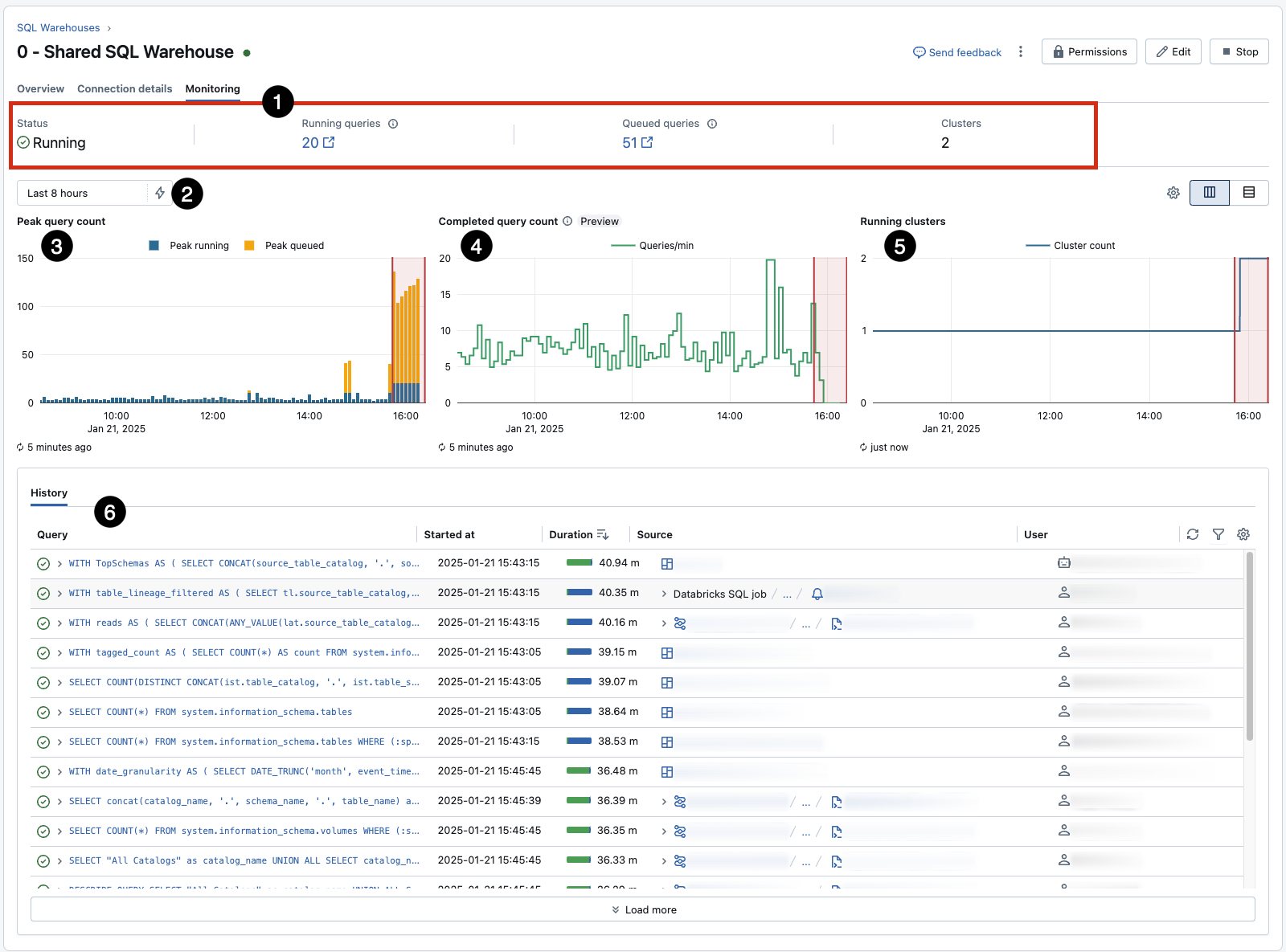Image resolution: width=1286 pixels, height=952 pixels.
Task: Refresh the query history table
Action: point(1193,534)
